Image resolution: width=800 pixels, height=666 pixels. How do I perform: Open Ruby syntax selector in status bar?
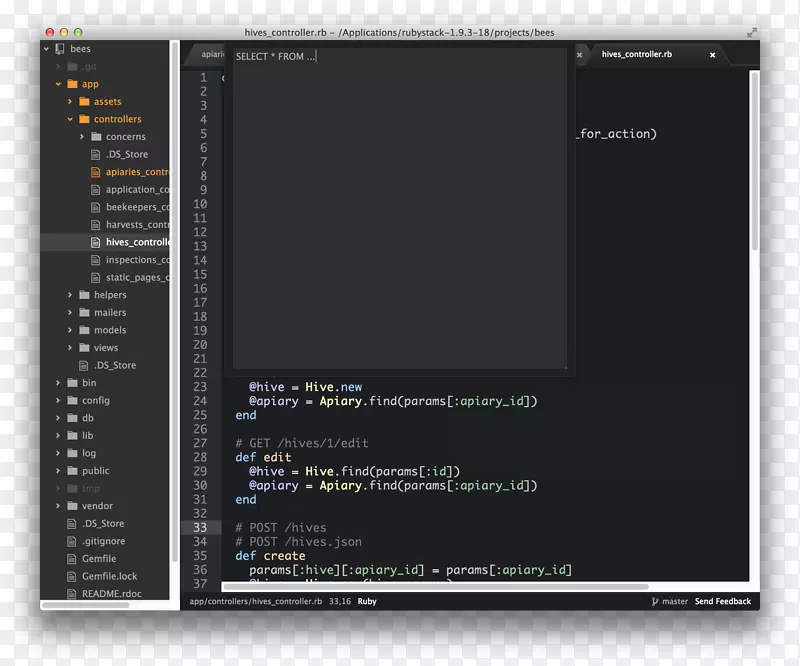click(367, 602)
